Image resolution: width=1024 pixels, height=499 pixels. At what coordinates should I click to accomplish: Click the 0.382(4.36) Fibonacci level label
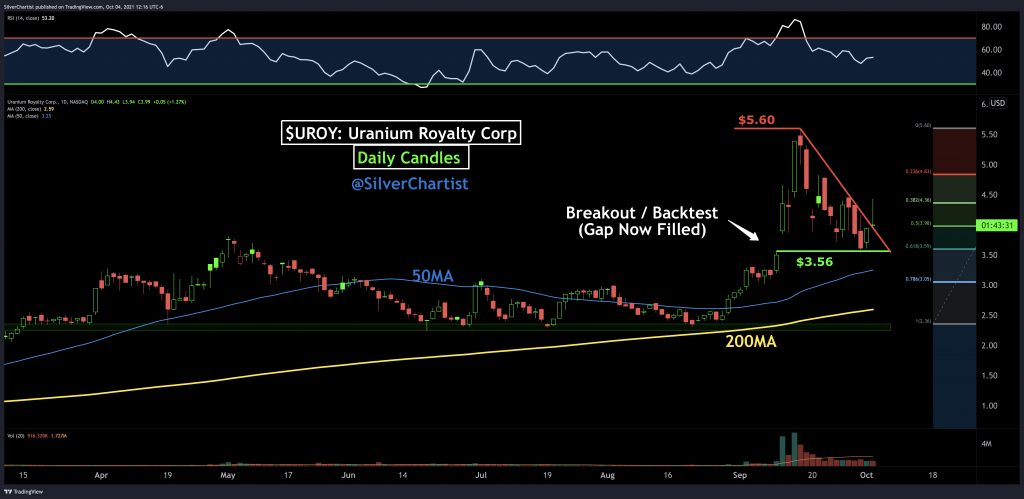tap(920, 200)
